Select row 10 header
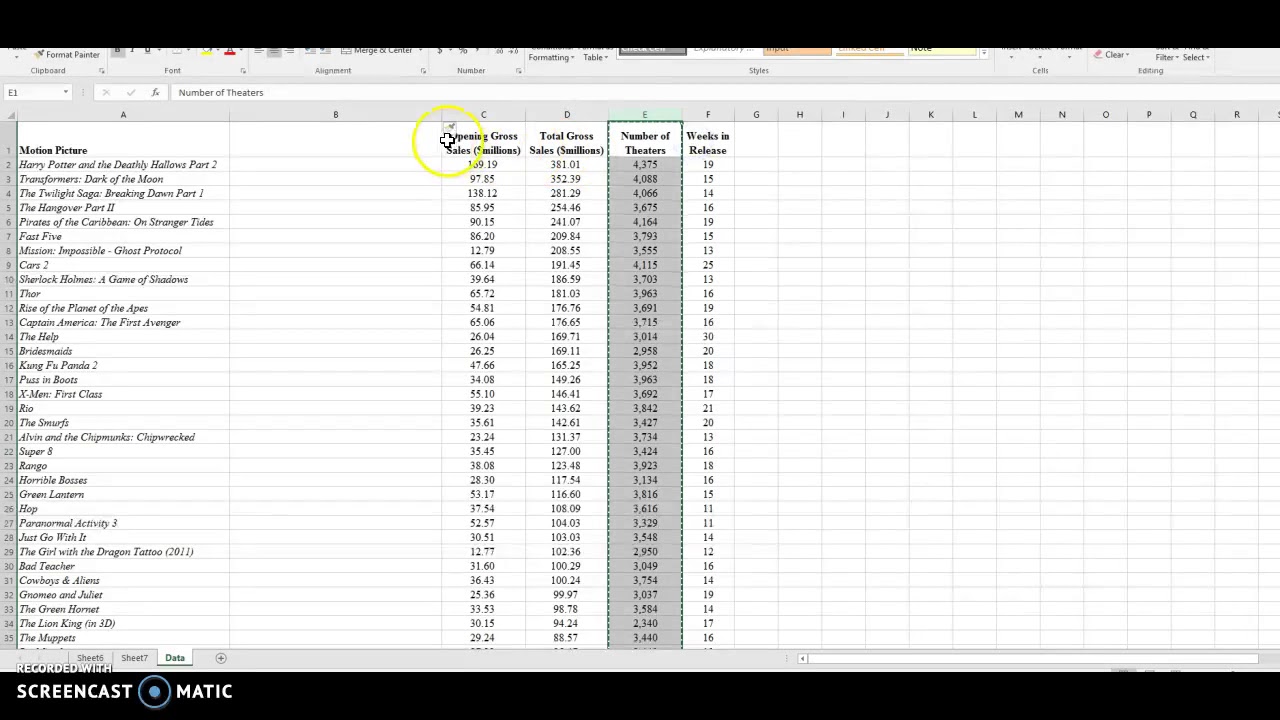The image size is (1280, 720). 8,279
